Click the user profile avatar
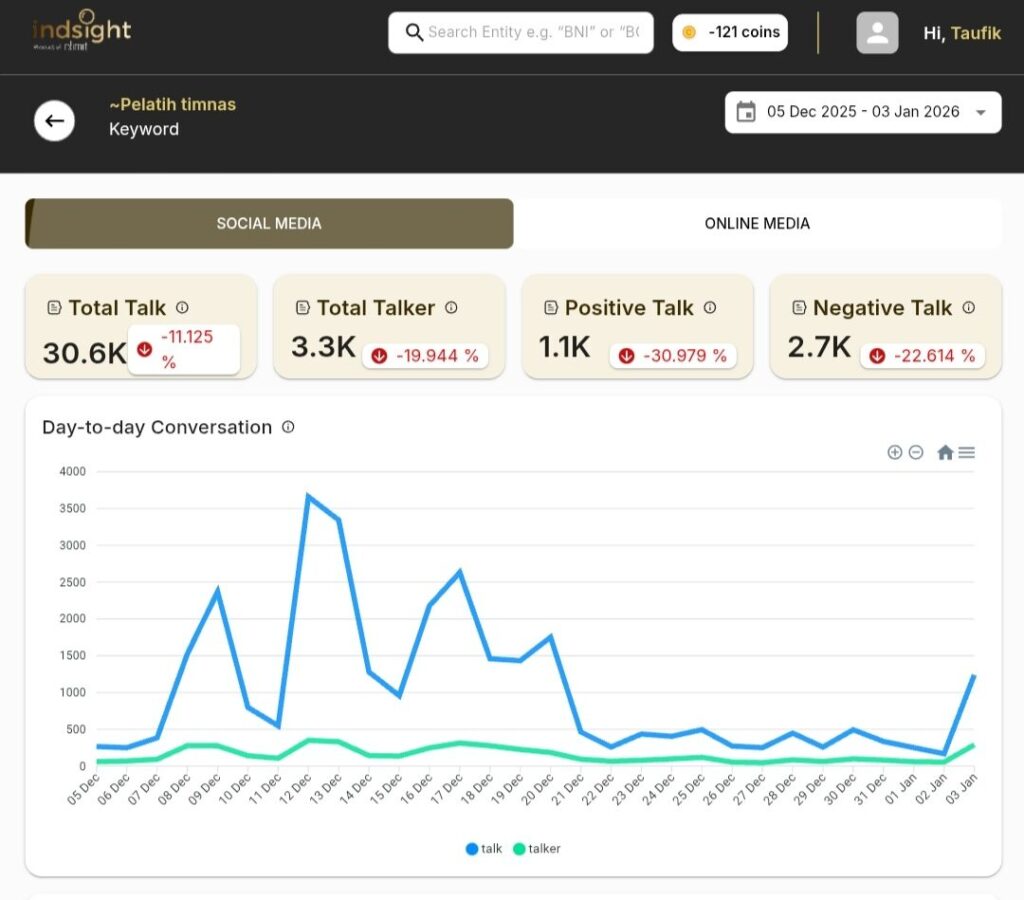Viewport: 1024px width, 900px height. [877, 33]
